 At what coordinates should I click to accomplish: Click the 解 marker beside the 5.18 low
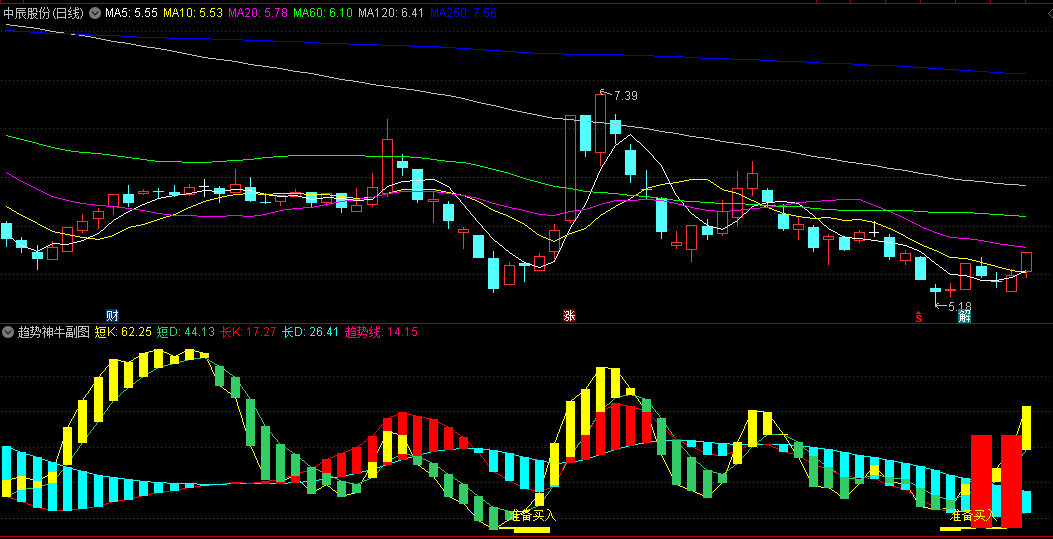pyautogui.click(x=964, y=316)
